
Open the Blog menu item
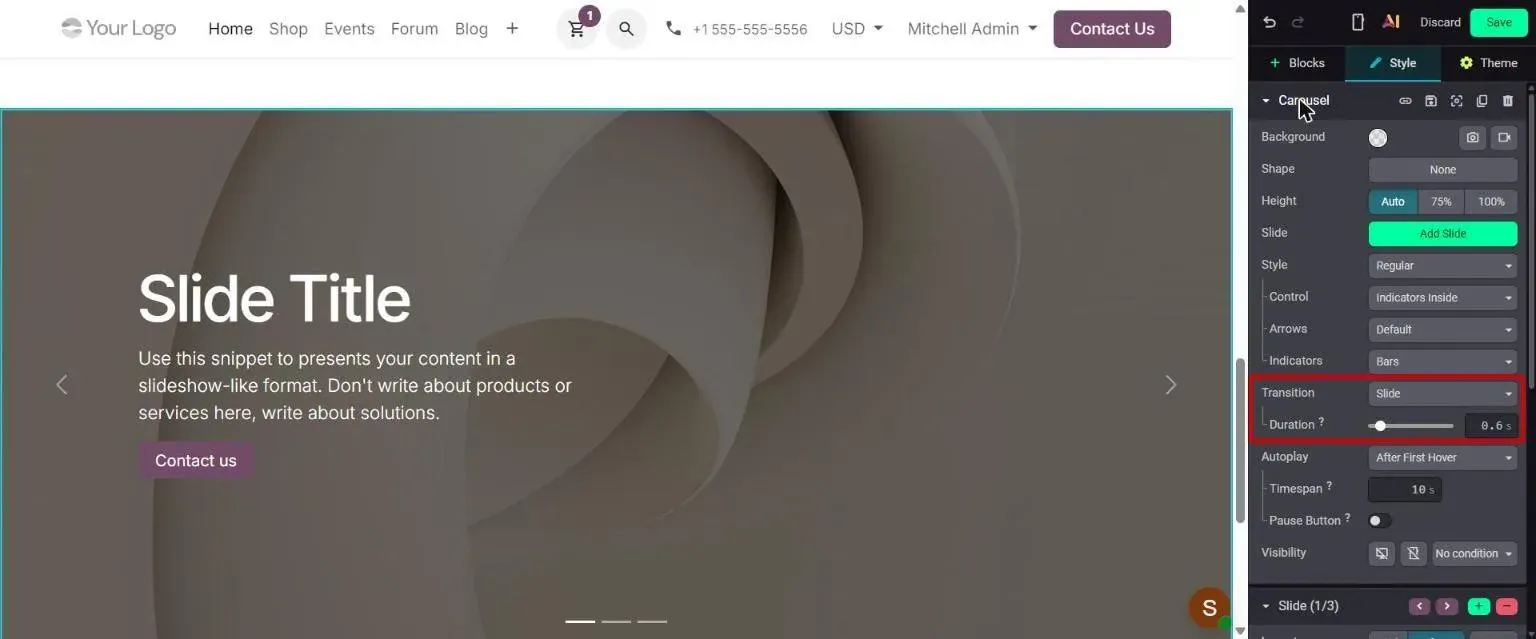coord(471,29)
